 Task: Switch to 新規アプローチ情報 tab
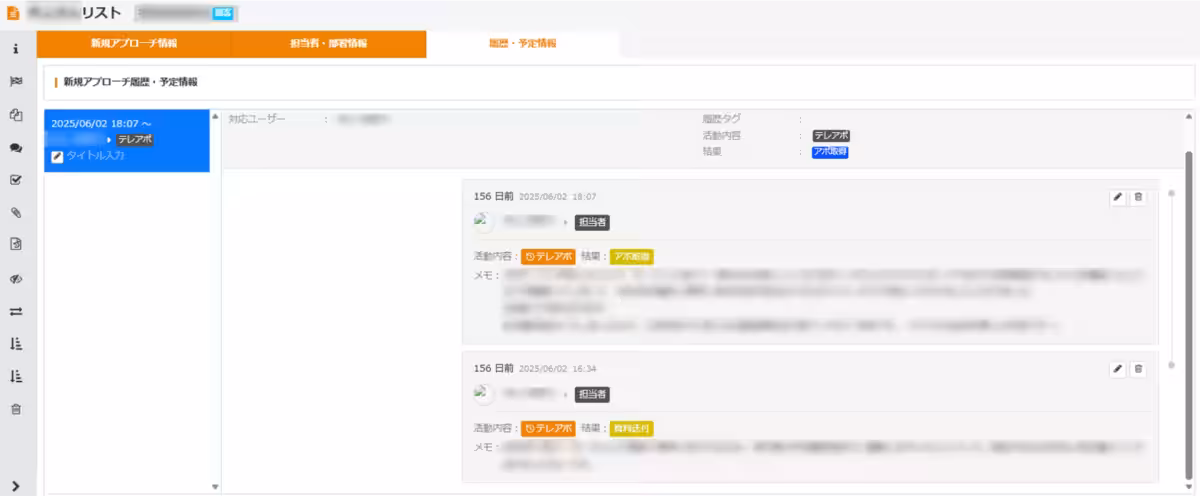pyautogui.click(x=133, y=44)
